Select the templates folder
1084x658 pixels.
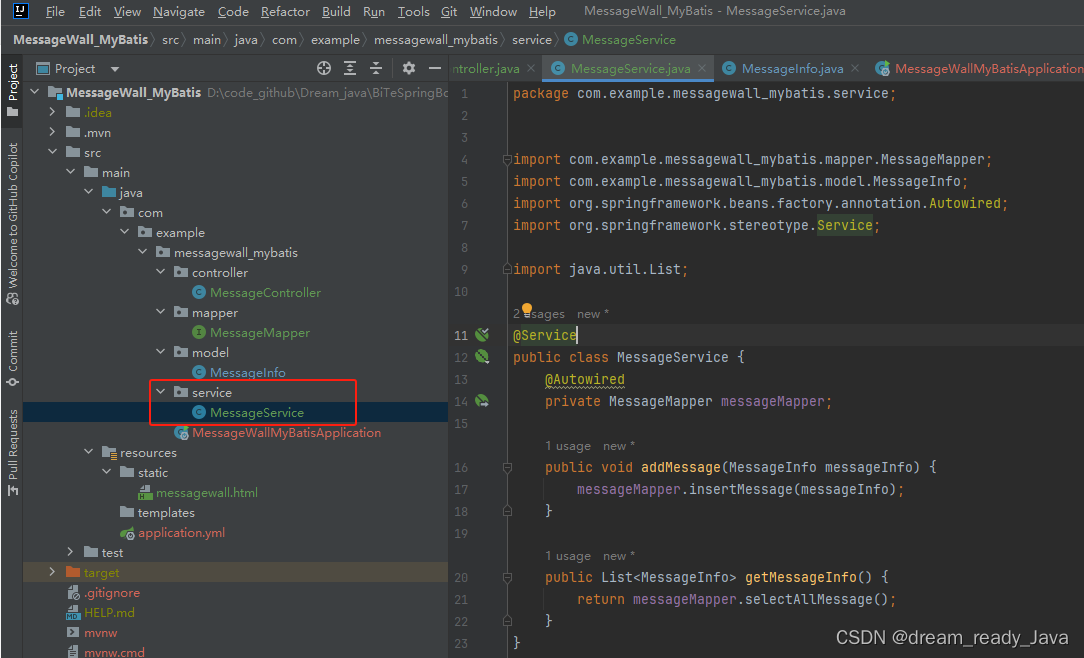[x=166, y=513]
